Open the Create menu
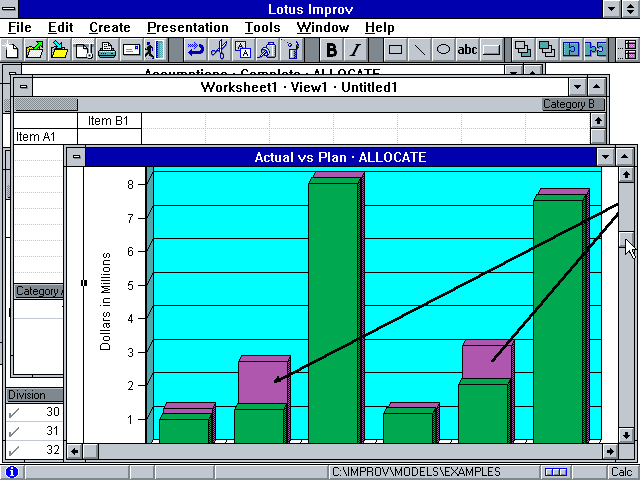Screen dimensions: 640x480 tap(109, 27)
